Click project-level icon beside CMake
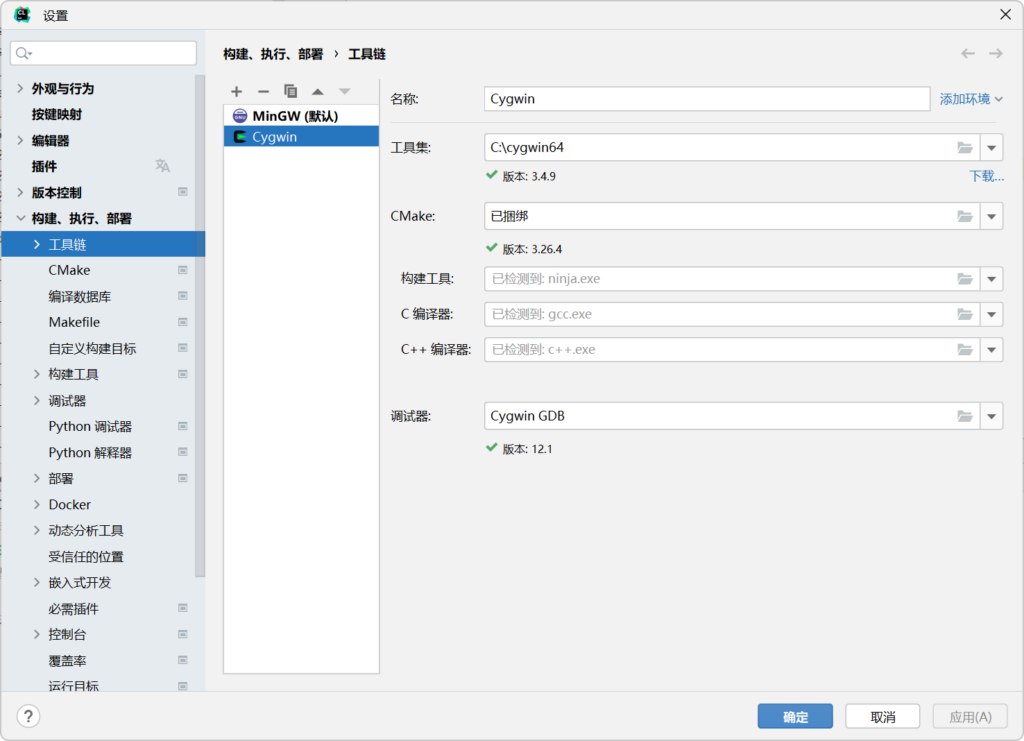Screen dimensions: 1024x741 pos(183,270)
